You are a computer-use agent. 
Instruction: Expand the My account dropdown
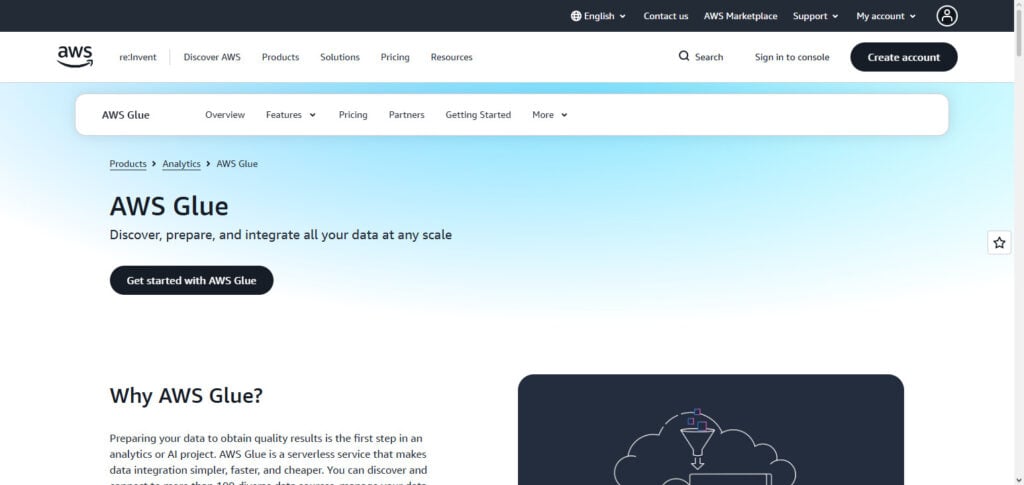(886, 16)
